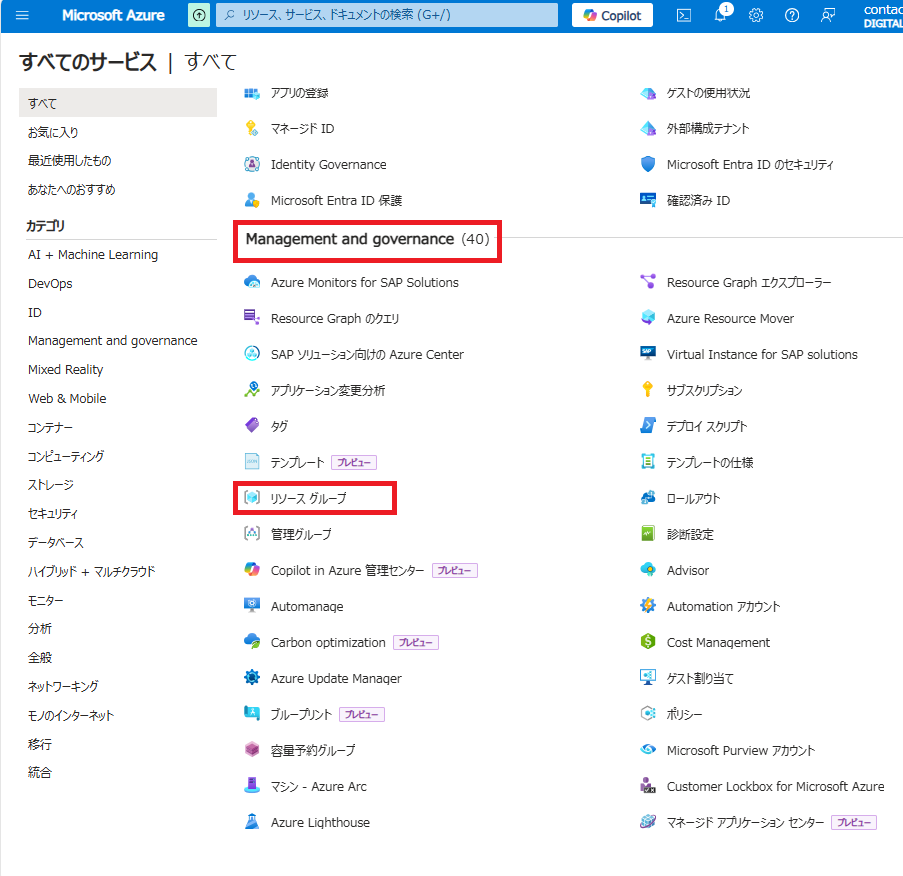
Task: Open the マシン - Azure Arc link
Action: coord(318,786)
